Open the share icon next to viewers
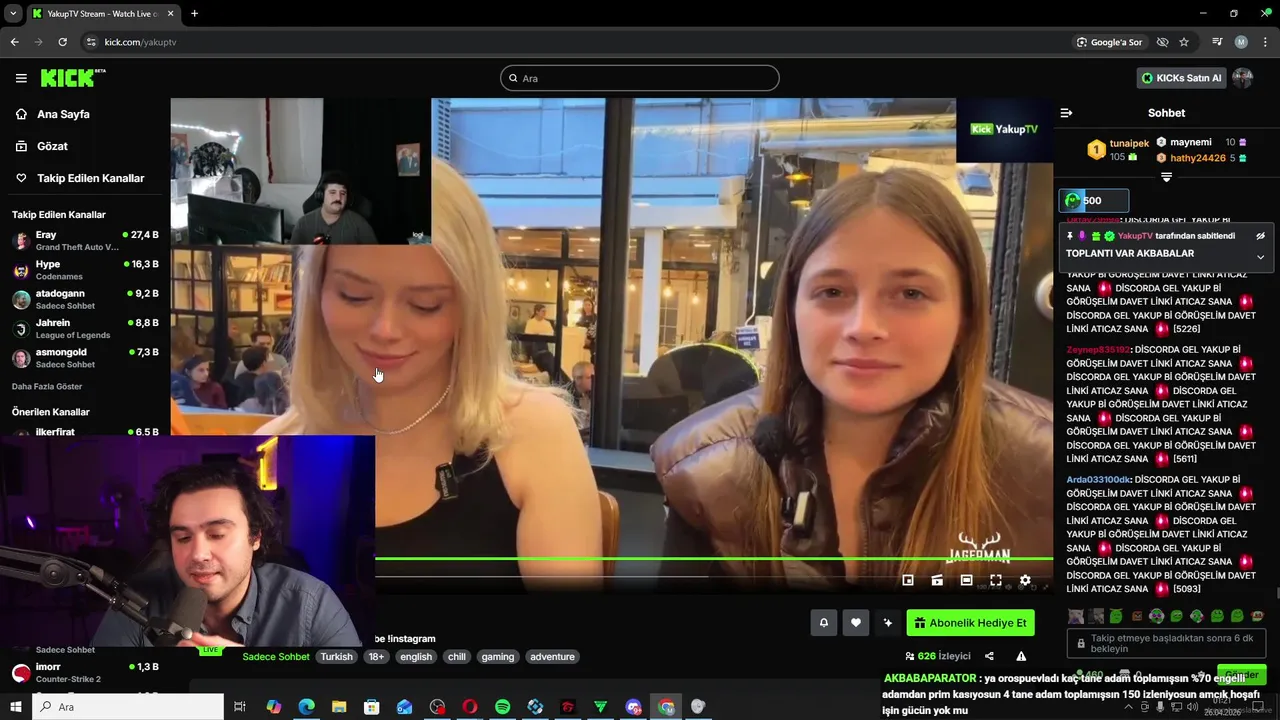Viewport: 1280px width, 720px height. [989, 656]
